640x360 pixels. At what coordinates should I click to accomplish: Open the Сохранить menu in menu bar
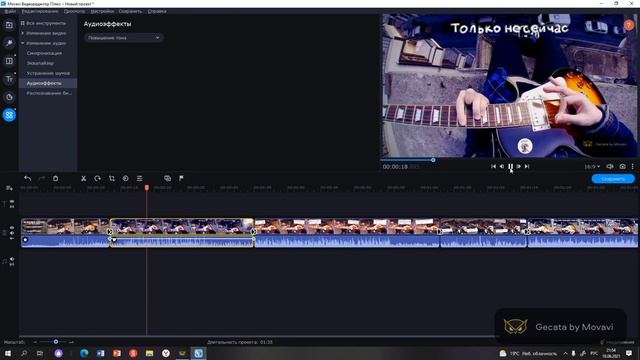[130, 11]
